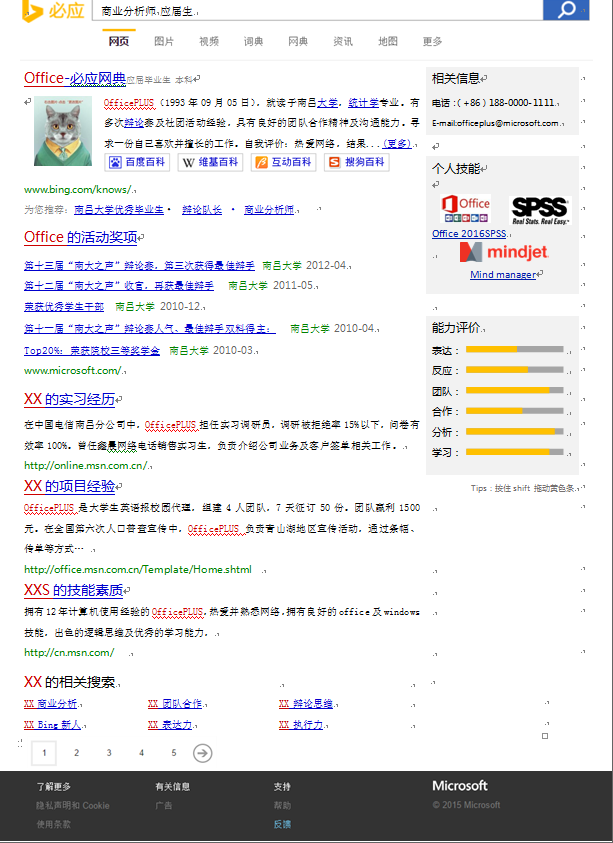Image resolution: width=613 pixels, height=843 pixels.
Task: Switch to the 图片 tab
Action: tap(164, 41)
